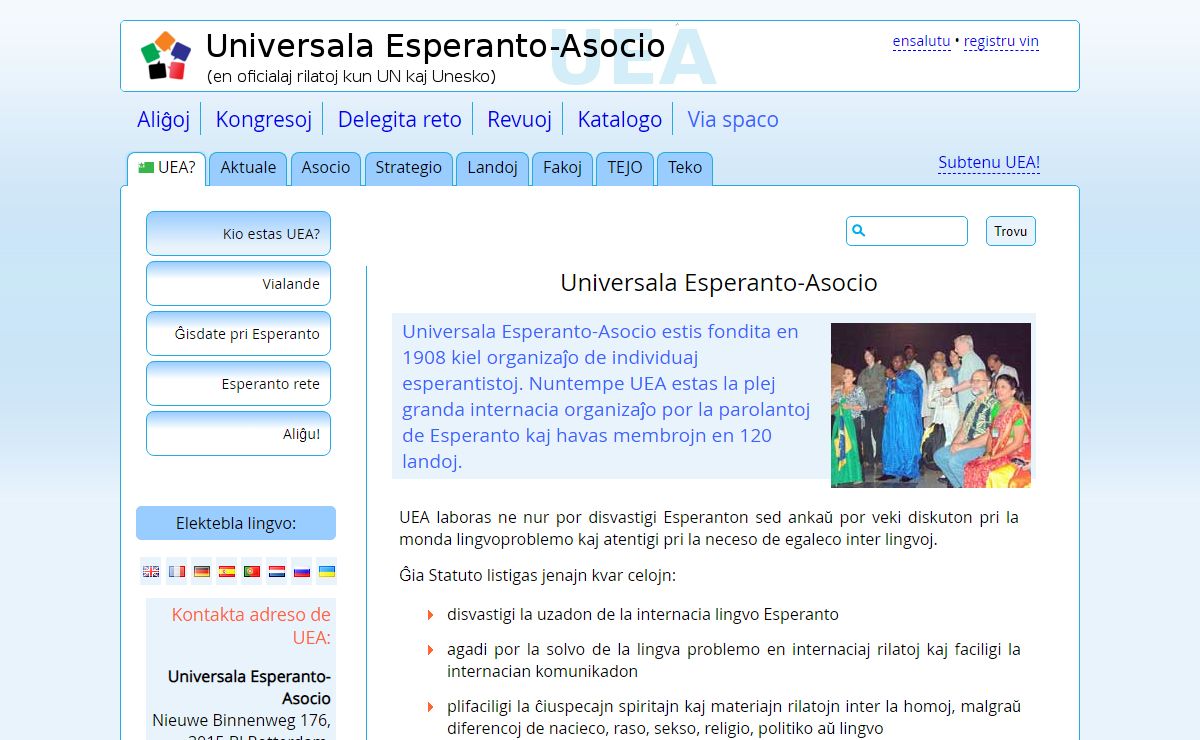Open Delegita reto navigation item
1200x740 pixels.
tap(399, 120)
